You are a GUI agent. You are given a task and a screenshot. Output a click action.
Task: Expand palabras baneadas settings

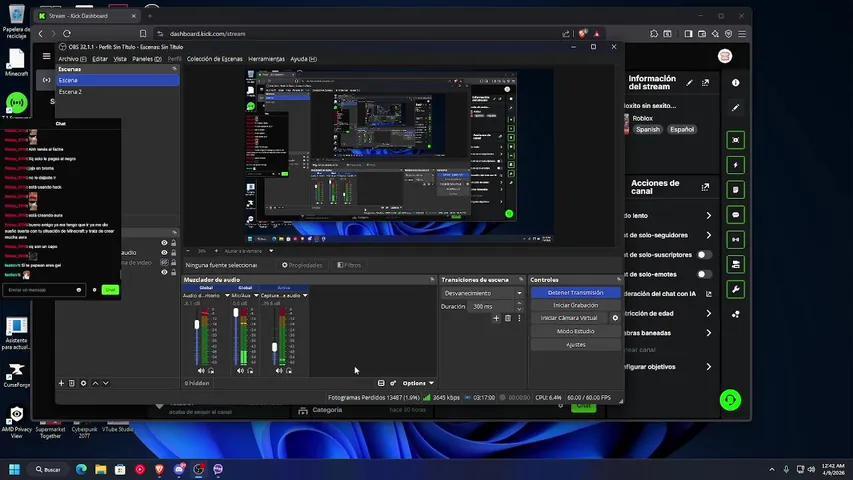(708, 333)
